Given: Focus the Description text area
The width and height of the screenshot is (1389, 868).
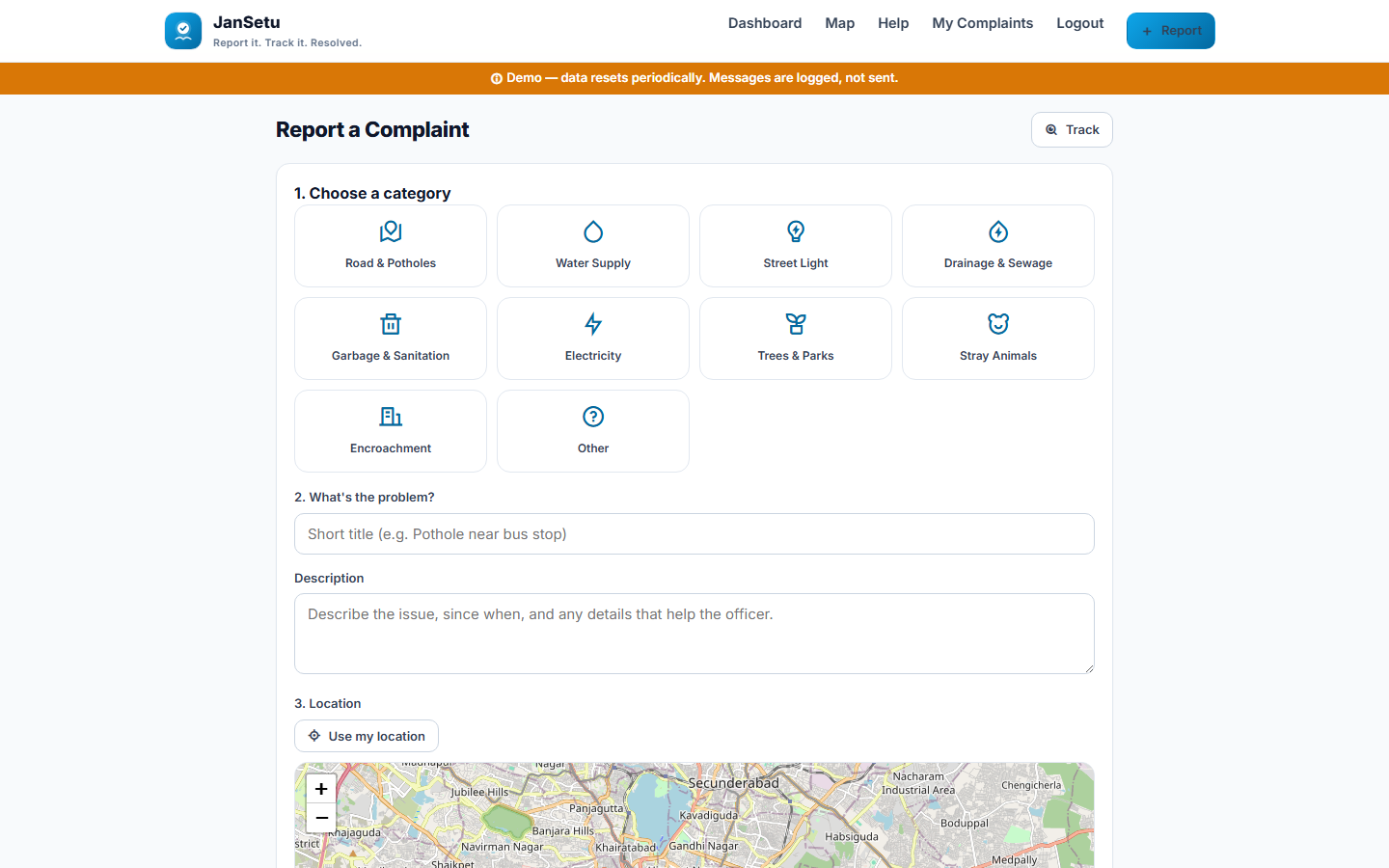Looking at the screenshot, I should 694,634.
